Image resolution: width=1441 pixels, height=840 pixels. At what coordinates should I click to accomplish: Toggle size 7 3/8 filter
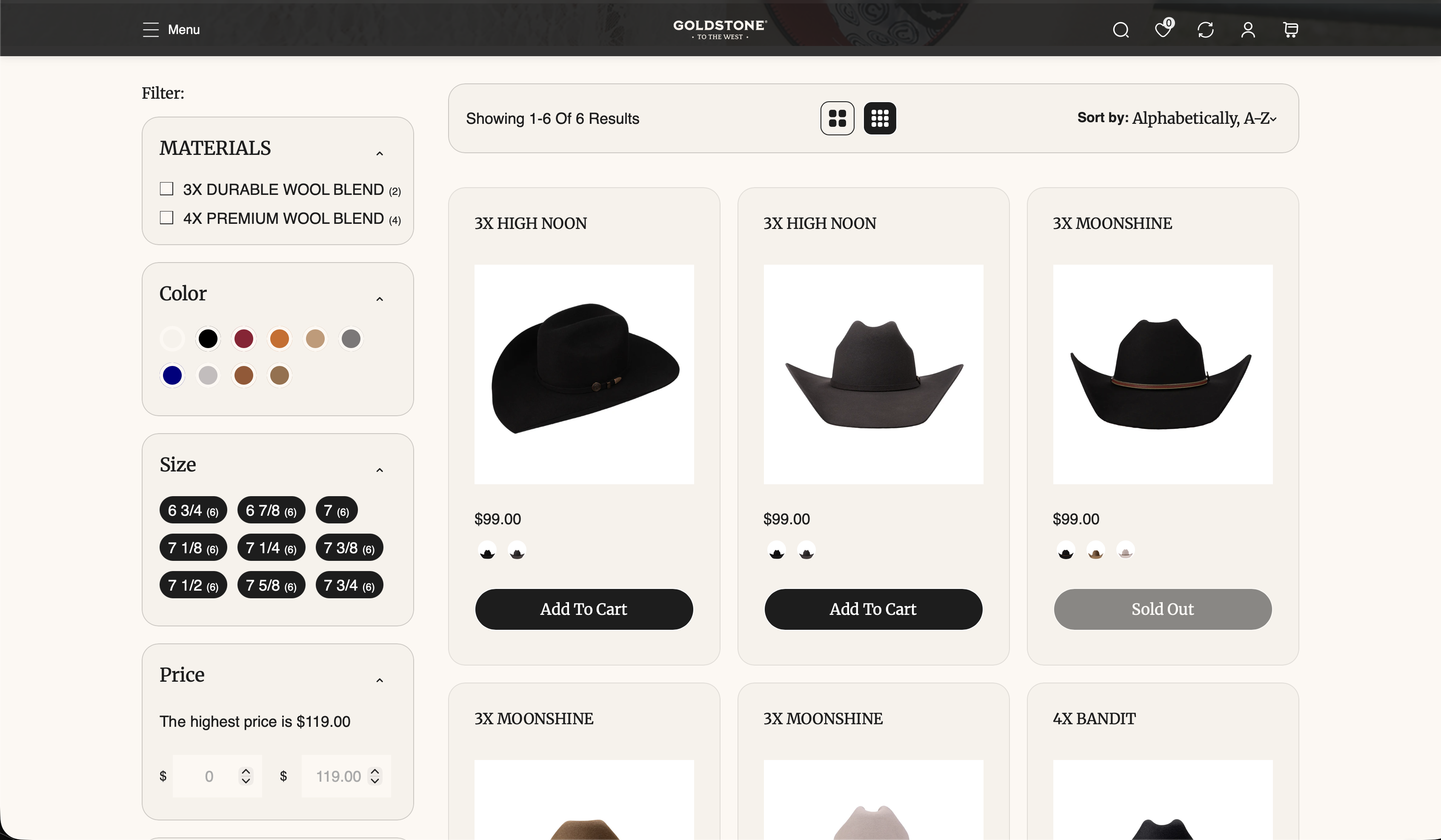coord(349,548)
